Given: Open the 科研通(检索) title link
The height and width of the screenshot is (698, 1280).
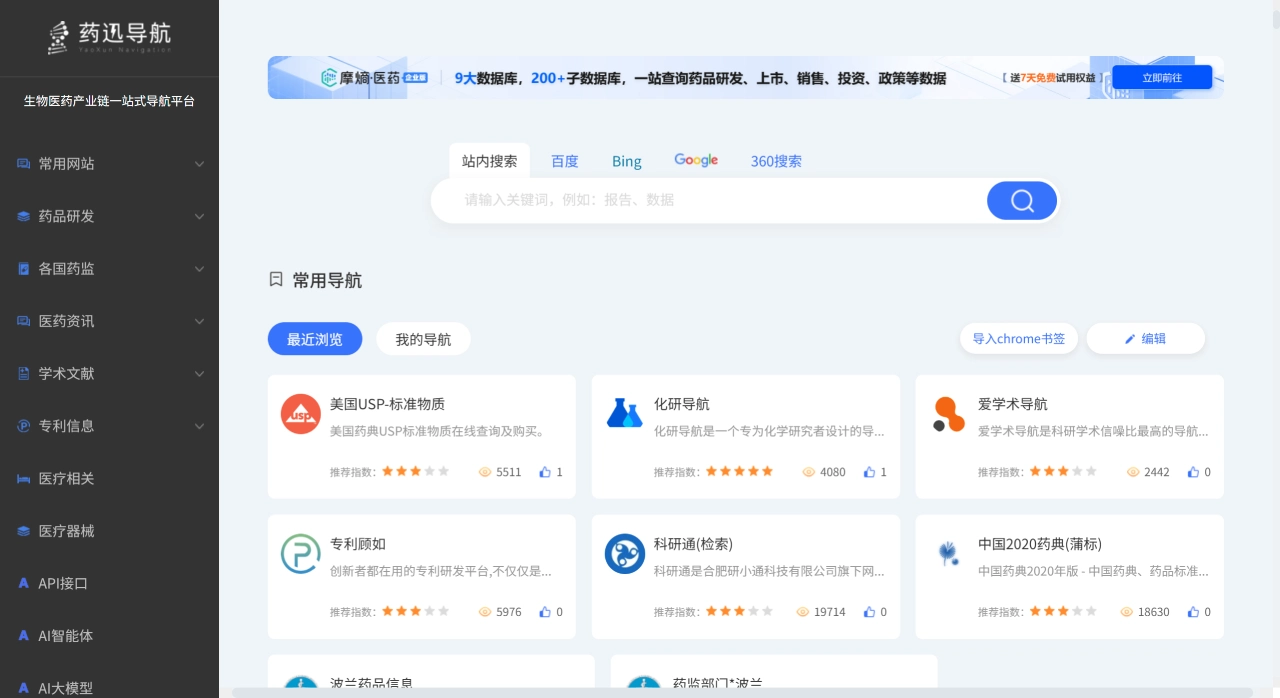Looking at the screenshot, I should (x=693, y=544).
